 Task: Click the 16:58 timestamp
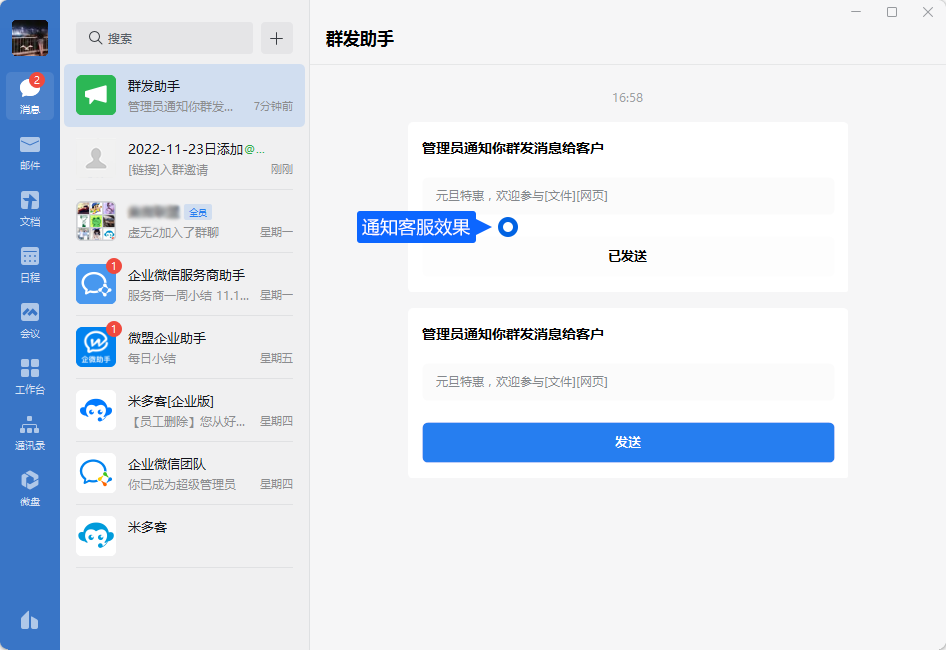(627, 98)
